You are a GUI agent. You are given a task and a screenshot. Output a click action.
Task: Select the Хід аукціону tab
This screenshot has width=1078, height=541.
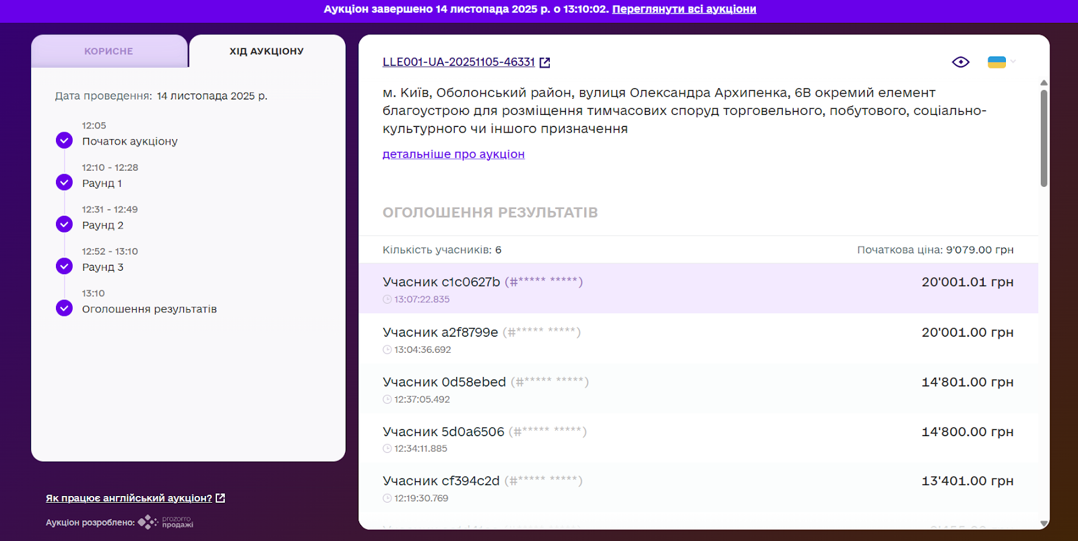266,51
